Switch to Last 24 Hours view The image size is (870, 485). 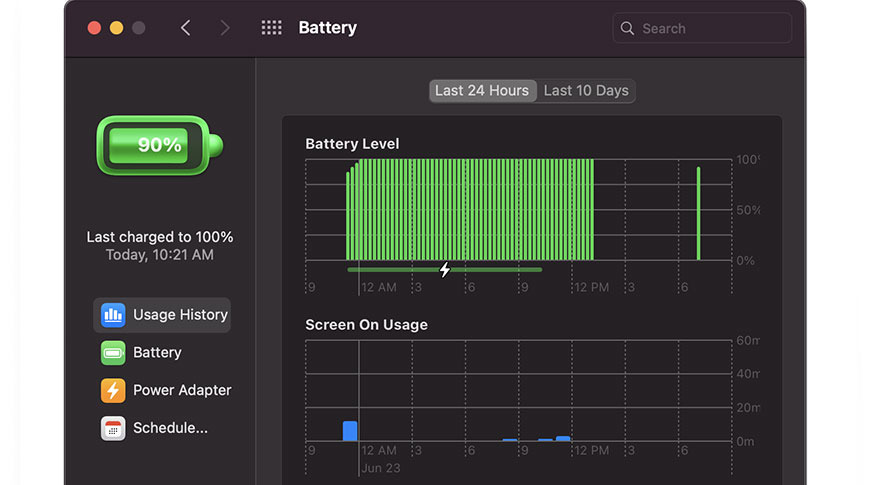(482, 91)
